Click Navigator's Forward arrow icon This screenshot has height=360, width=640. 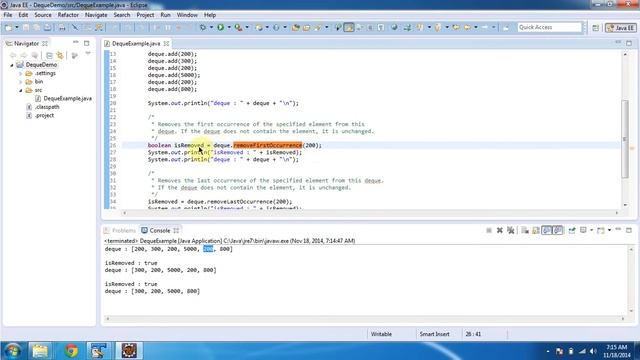click(24, 55)
